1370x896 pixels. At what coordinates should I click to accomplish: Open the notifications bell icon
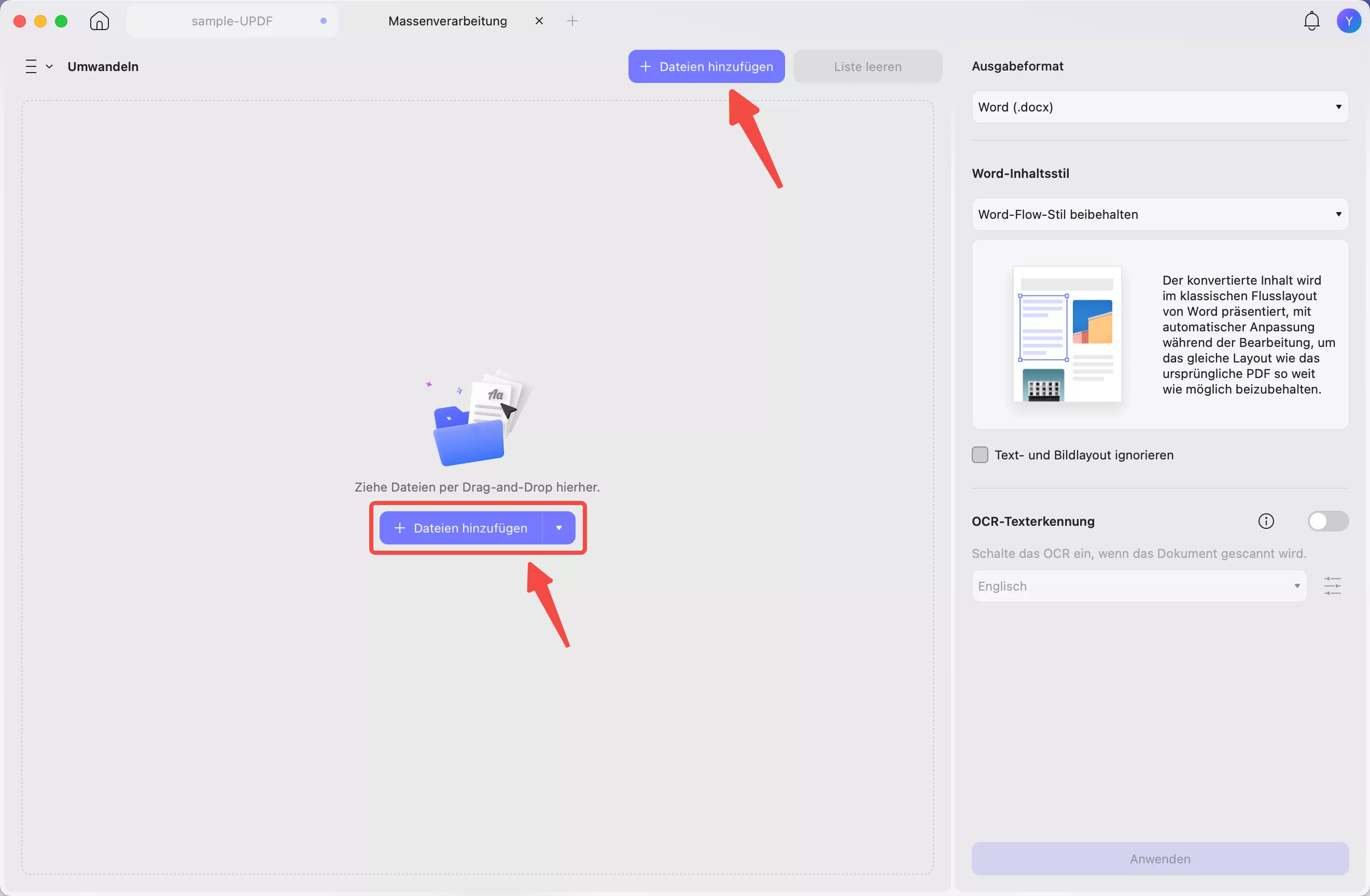coord(1311,21)
